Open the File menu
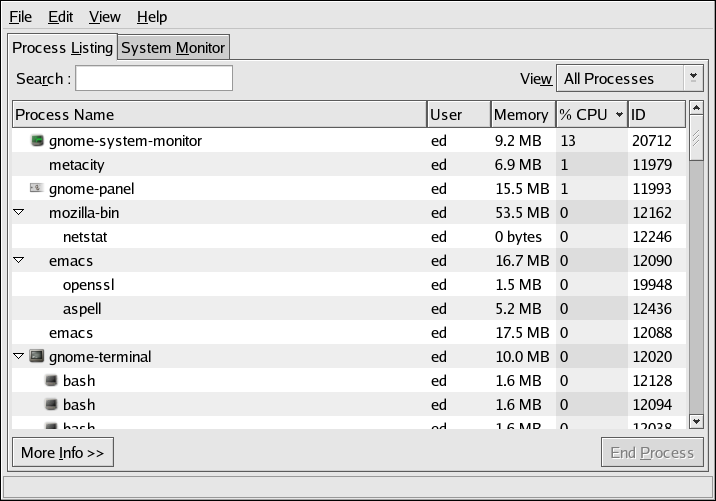This screenshot has width=716, height=501. tap(20, 17)
